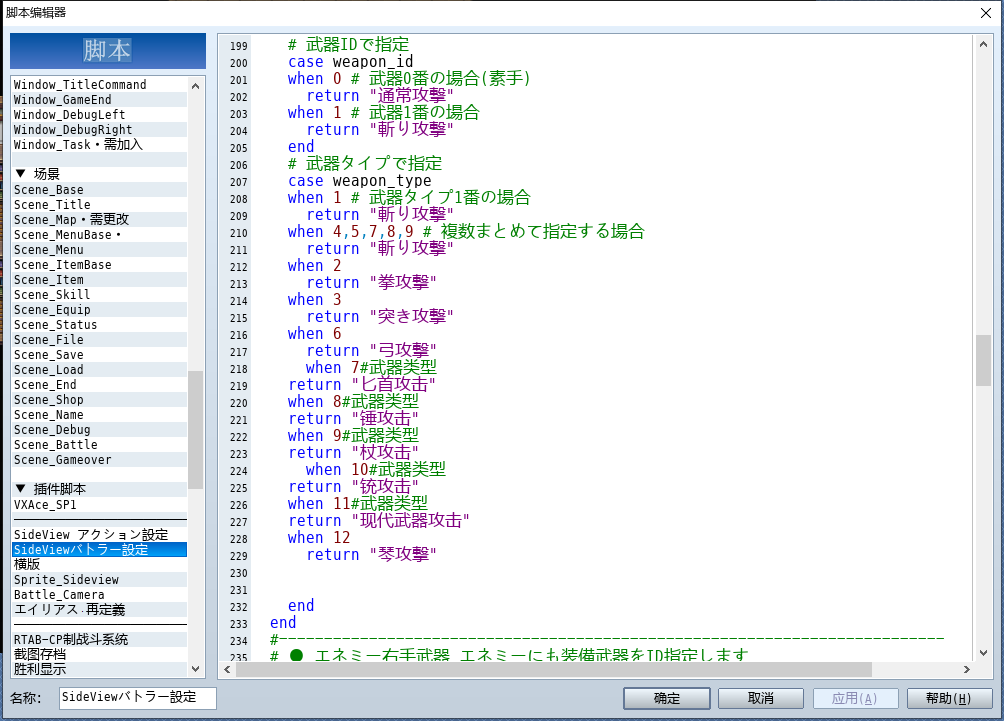Select the Scene_Equip script
Viewport: 1004px width, 721px height.
pyautogui.click(x=99, y=310)
